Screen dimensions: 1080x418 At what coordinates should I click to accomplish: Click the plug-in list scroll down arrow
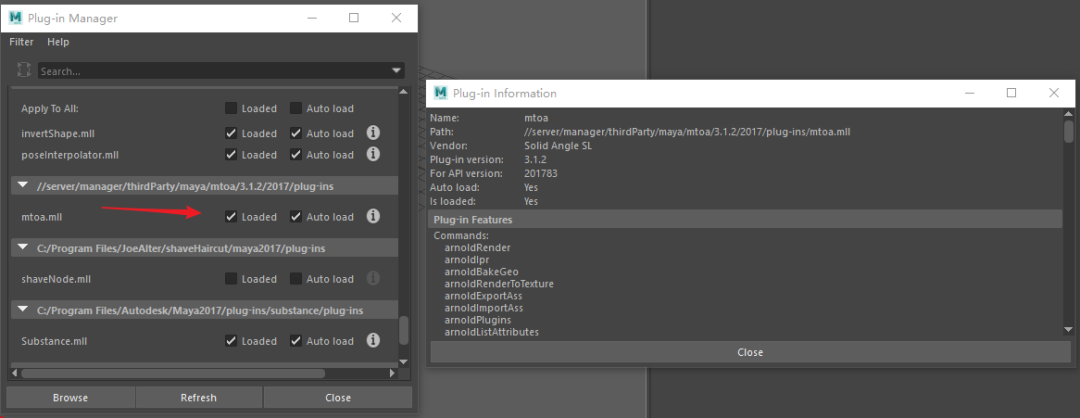pyautogui.click(x=404, y=361)
